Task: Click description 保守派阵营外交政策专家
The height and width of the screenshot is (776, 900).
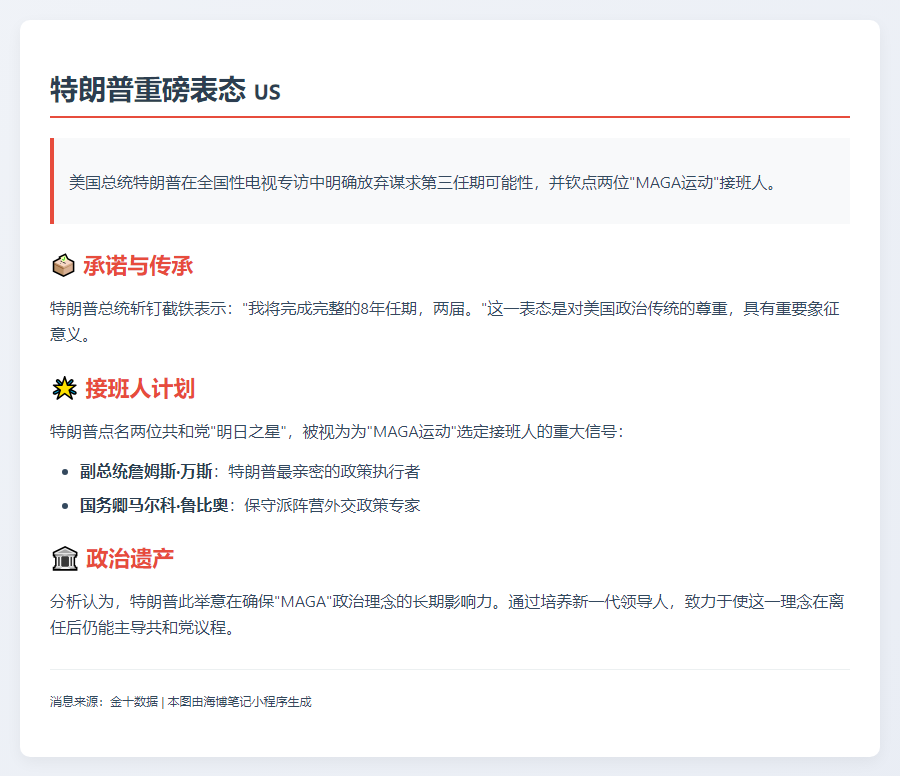Action: (332, 505)
